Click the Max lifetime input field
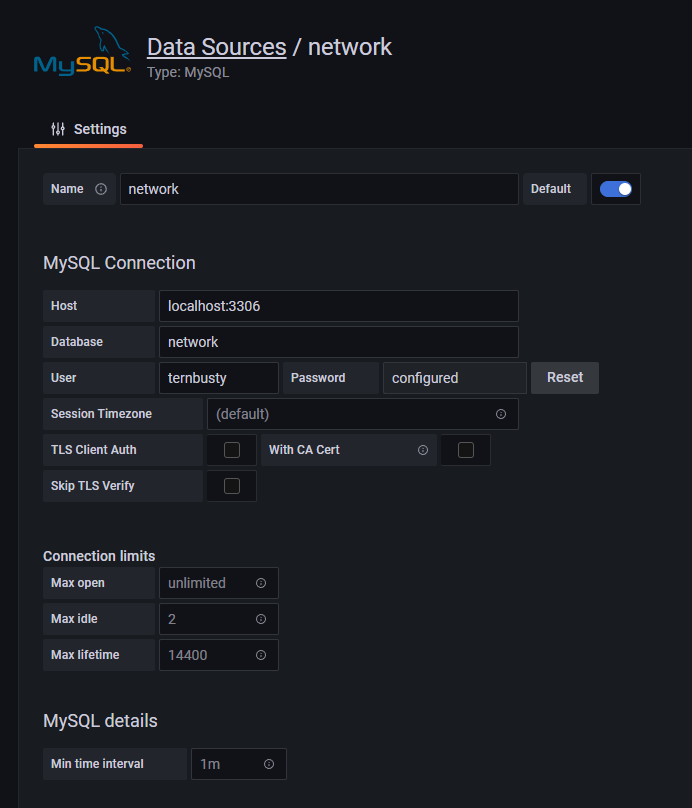 pos(219,655)
